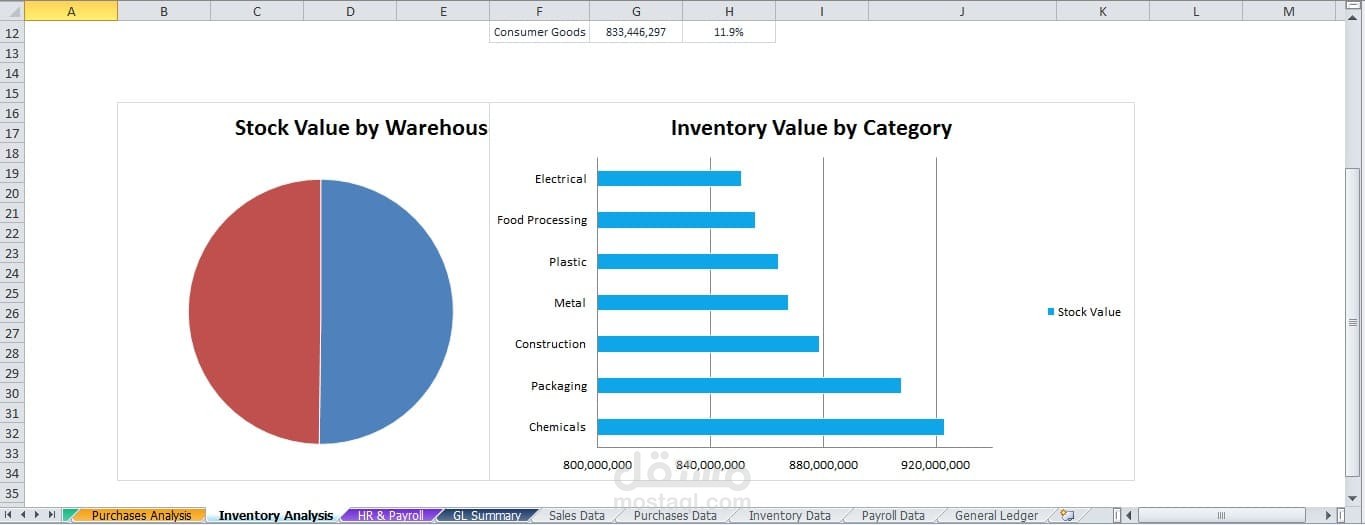
Task: Click the previous sheet navigation arrow
Action: pos(24,515)
